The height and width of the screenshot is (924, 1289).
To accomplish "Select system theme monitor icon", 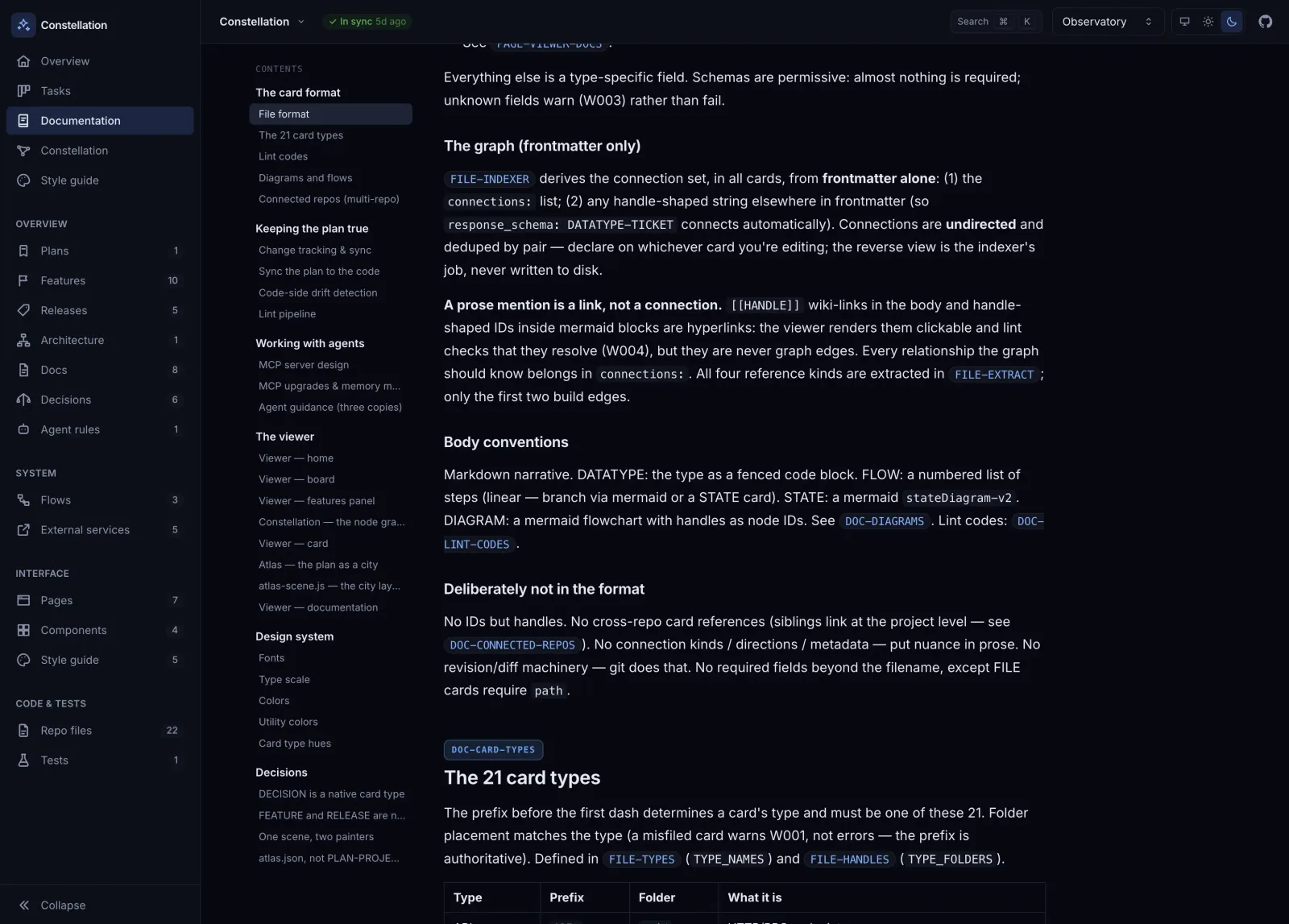I will [x=1184, y=22].
